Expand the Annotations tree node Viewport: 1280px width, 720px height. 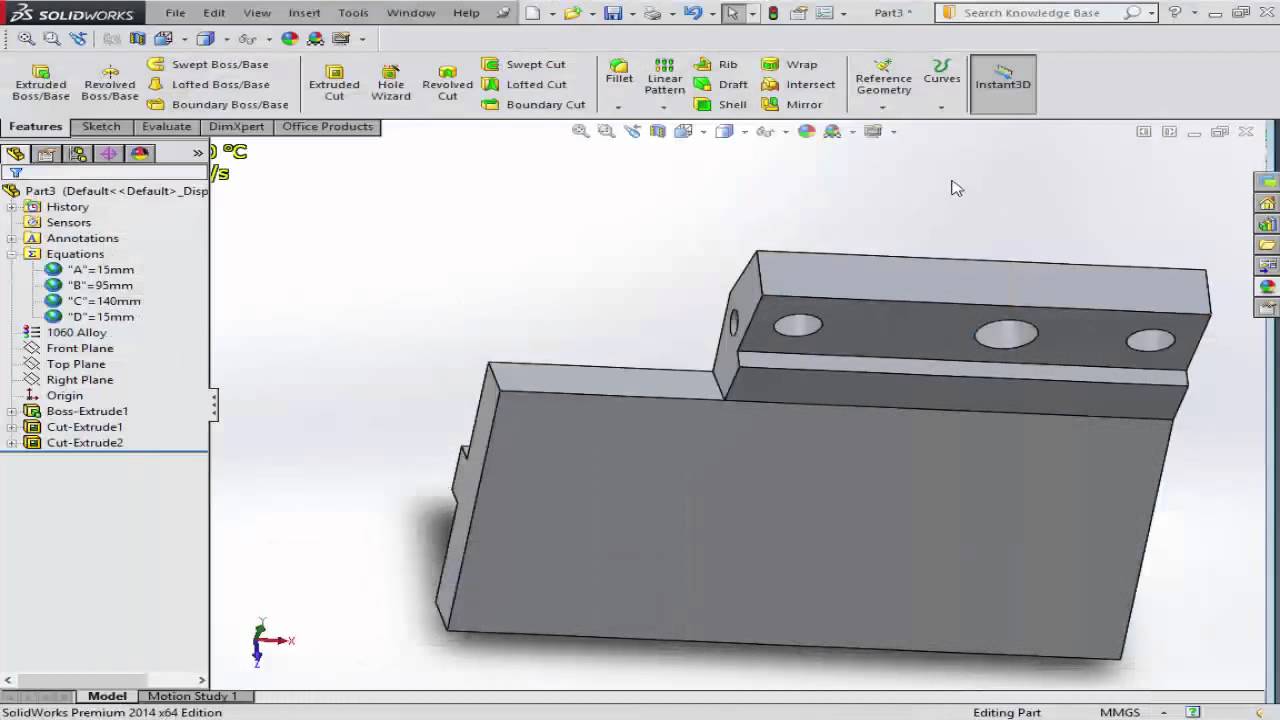pos(12,238)
